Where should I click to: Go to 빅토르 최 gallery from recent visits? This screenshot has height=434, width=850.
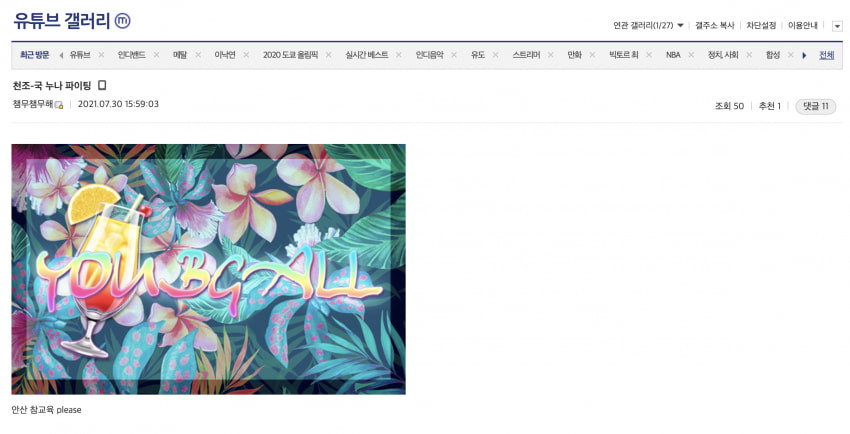[624, 55]
